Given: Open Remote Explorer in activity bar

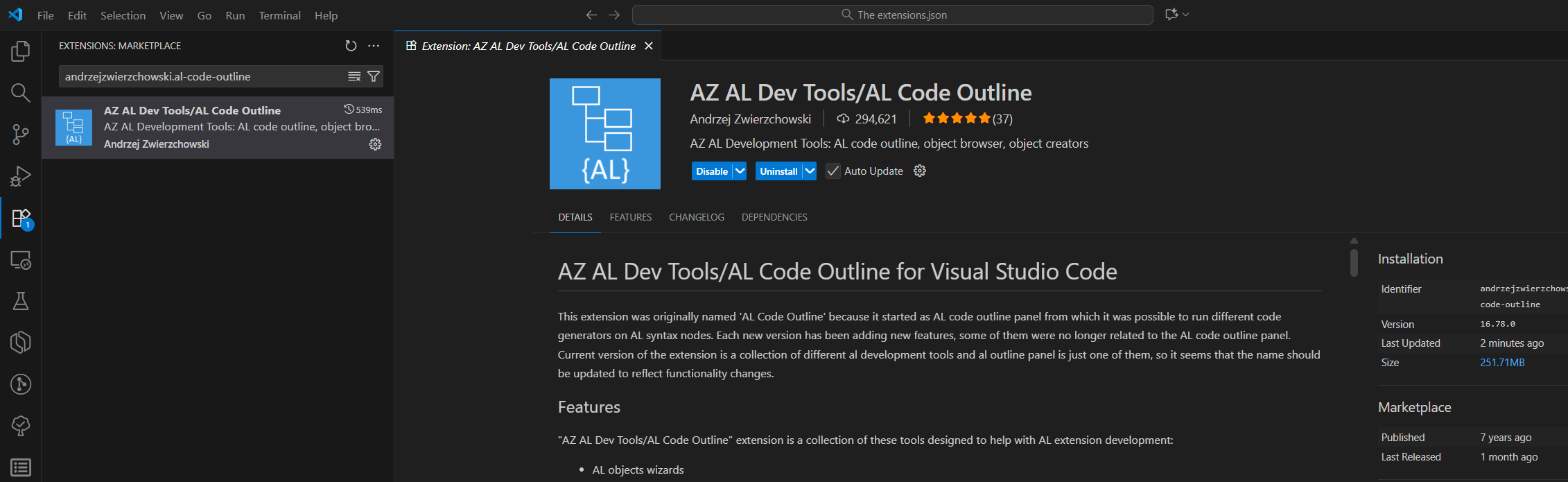Looking at the screenshot, I should [21, 259].
